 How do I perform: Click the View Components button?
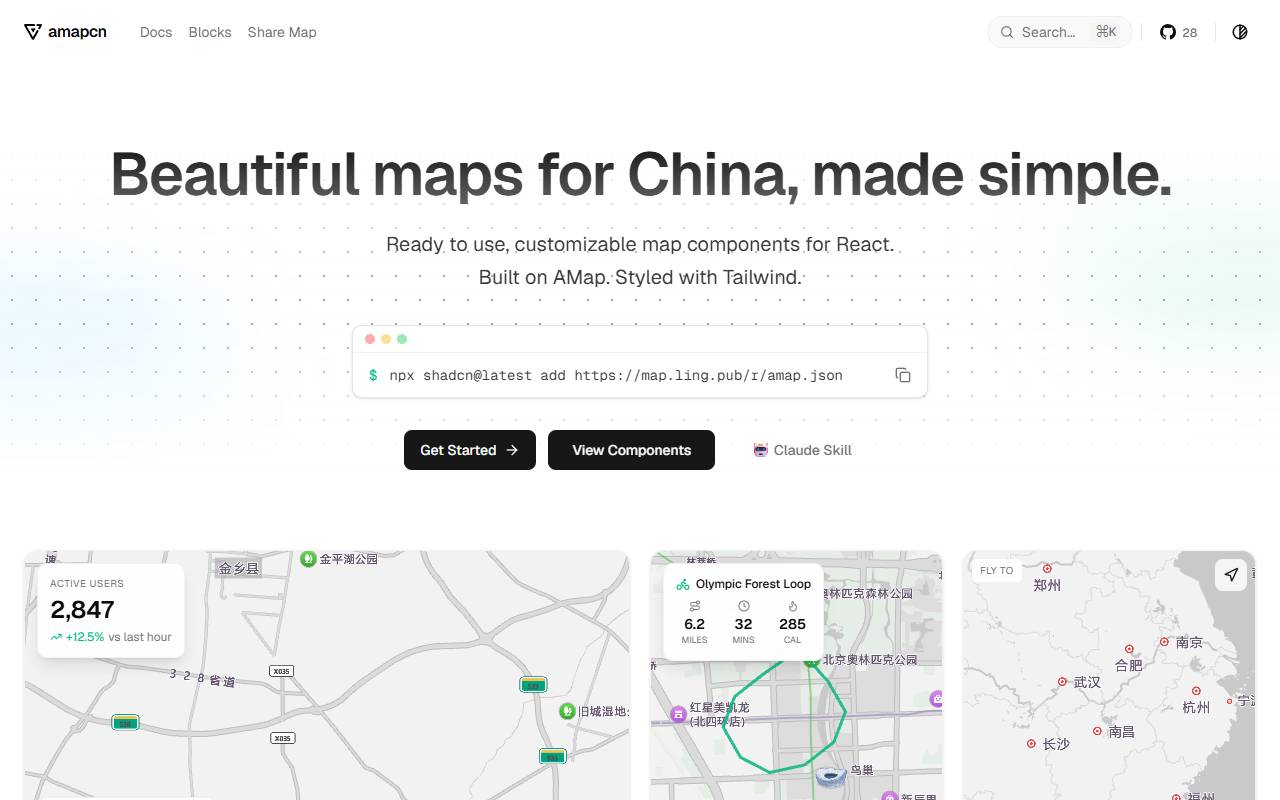(631, 450)
